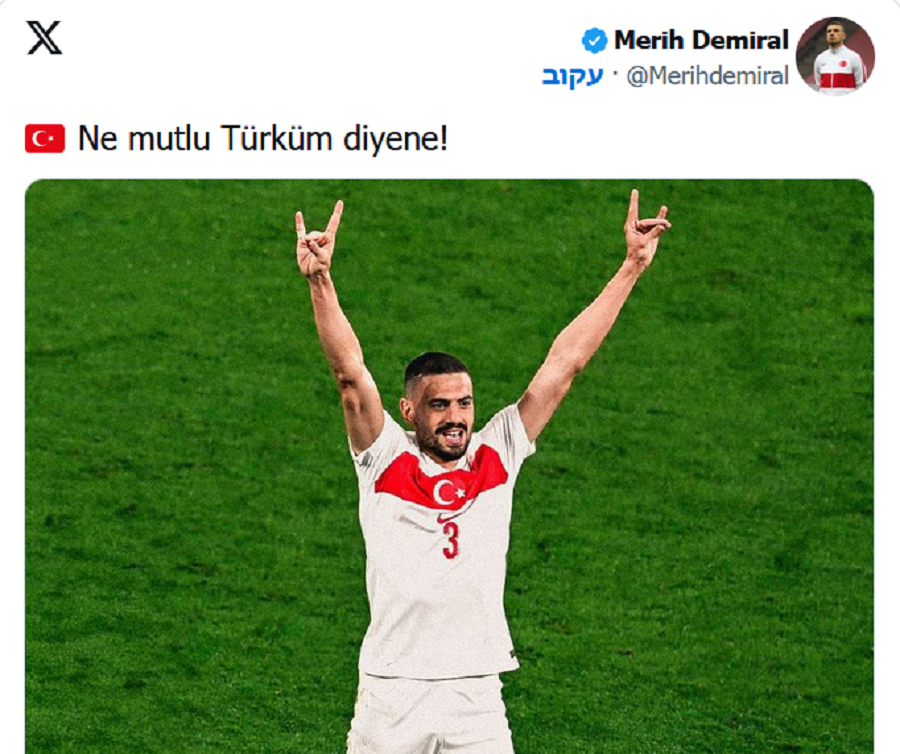The width and height of the screenshot is (900, 754).
Task: Click the player's raised left-side hand gesture
Action: [317, 240]
